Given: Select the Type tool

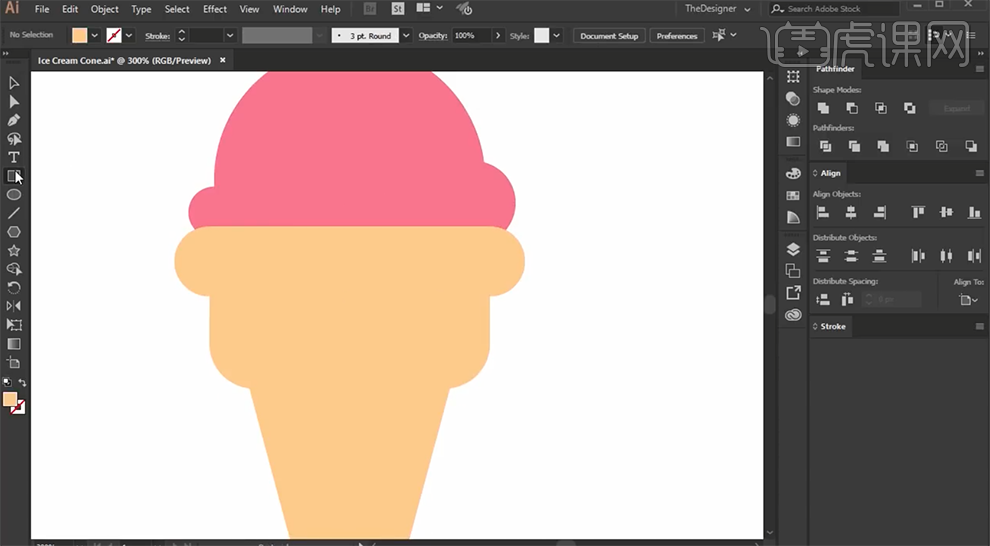Looking at the screenshot, I should coord(14,157).
